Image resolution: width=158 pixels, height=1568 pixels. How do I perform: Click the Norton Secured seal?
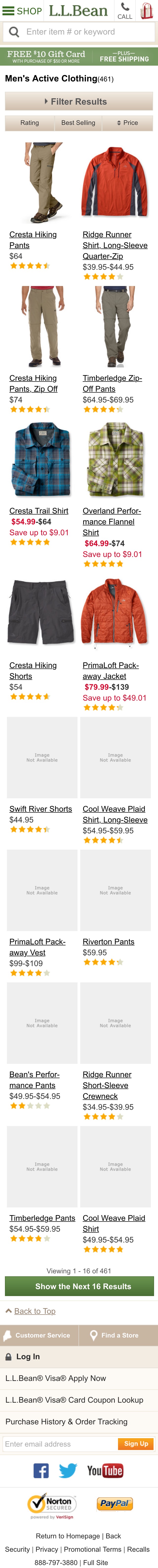[x=52, y=1505]
